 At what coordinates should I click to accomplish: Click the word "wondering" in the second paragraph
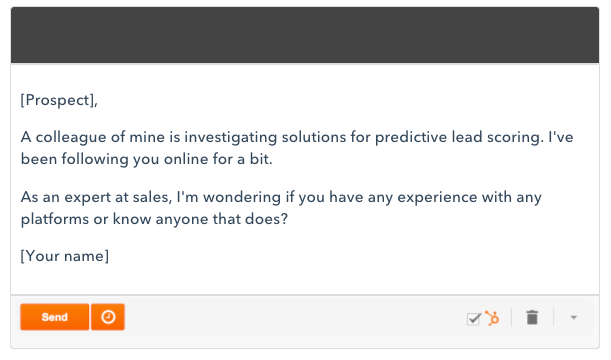coord(242,197)
